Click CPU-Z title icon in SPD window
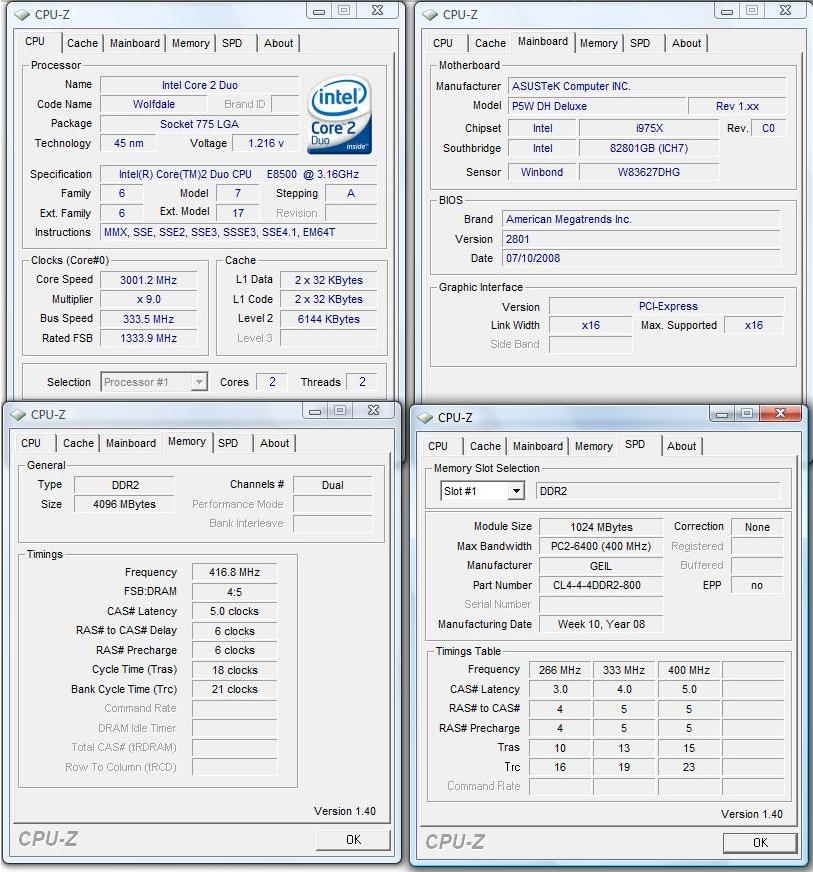 (x=425, y=417)
